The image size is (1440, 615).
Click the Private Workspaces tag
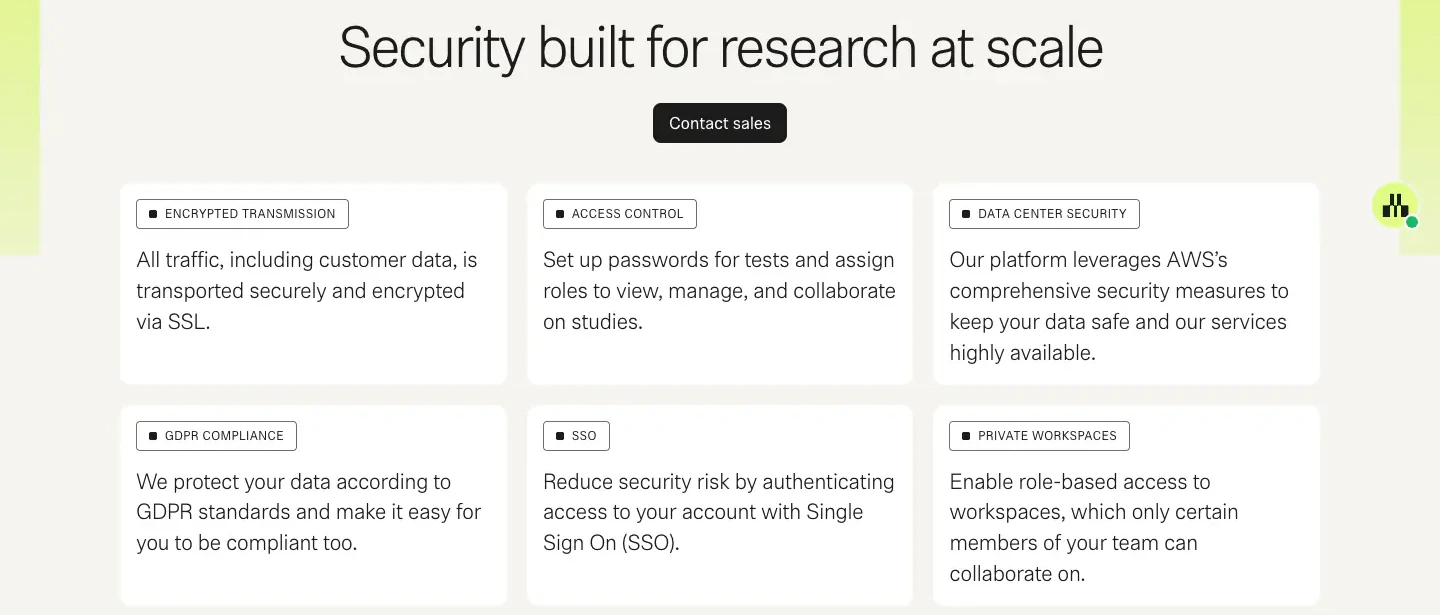[1039, 436]
